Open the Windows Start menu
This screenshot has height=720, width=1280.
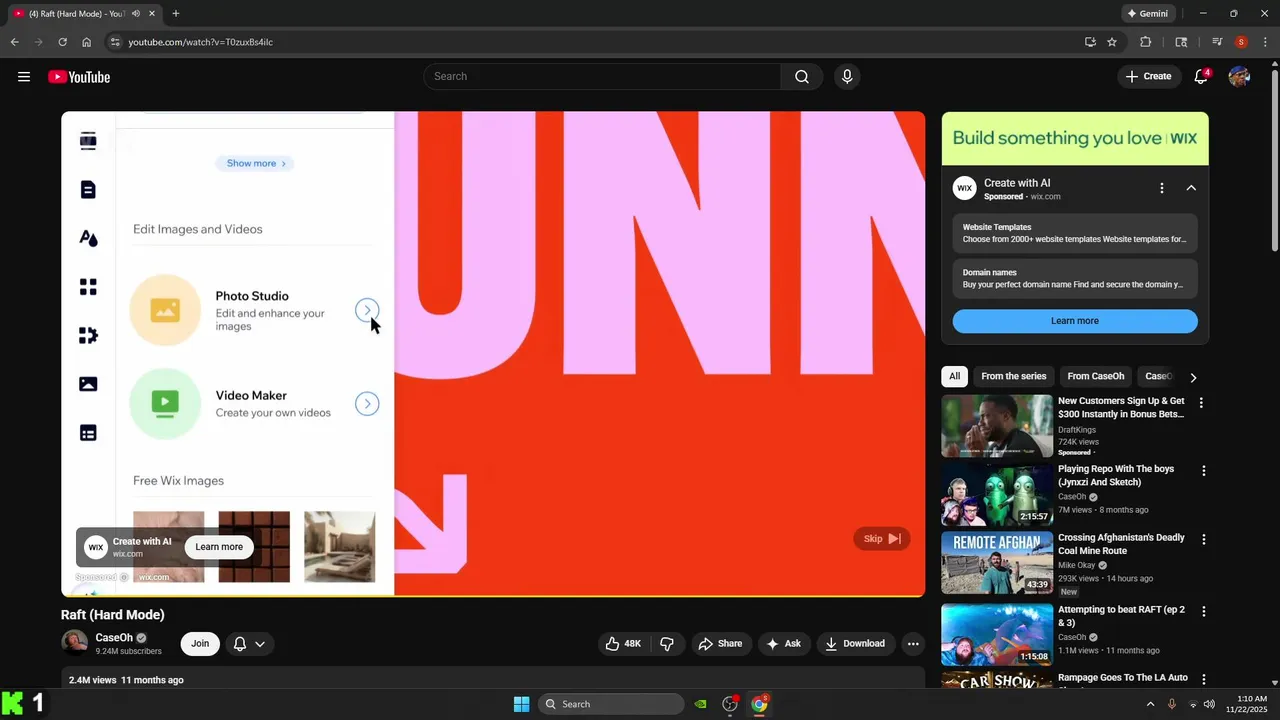click(521, 704)
